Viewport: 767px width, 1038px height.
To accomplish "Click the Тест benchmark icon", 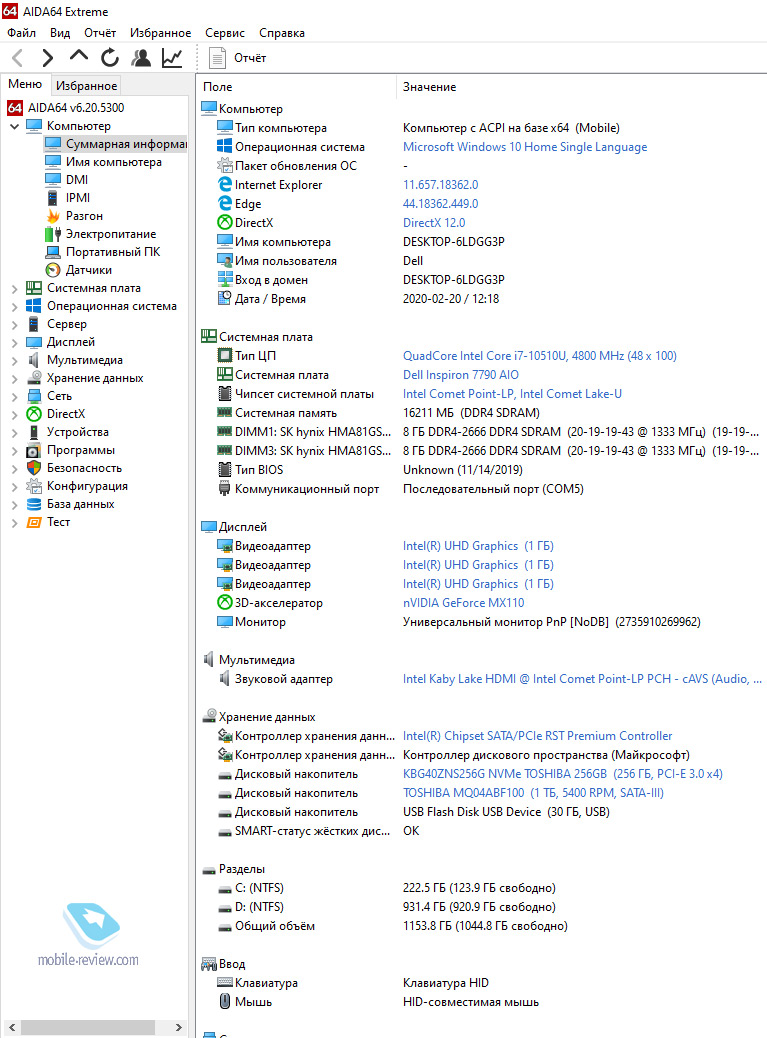I will pyautogui.click(x=34, y=522).
